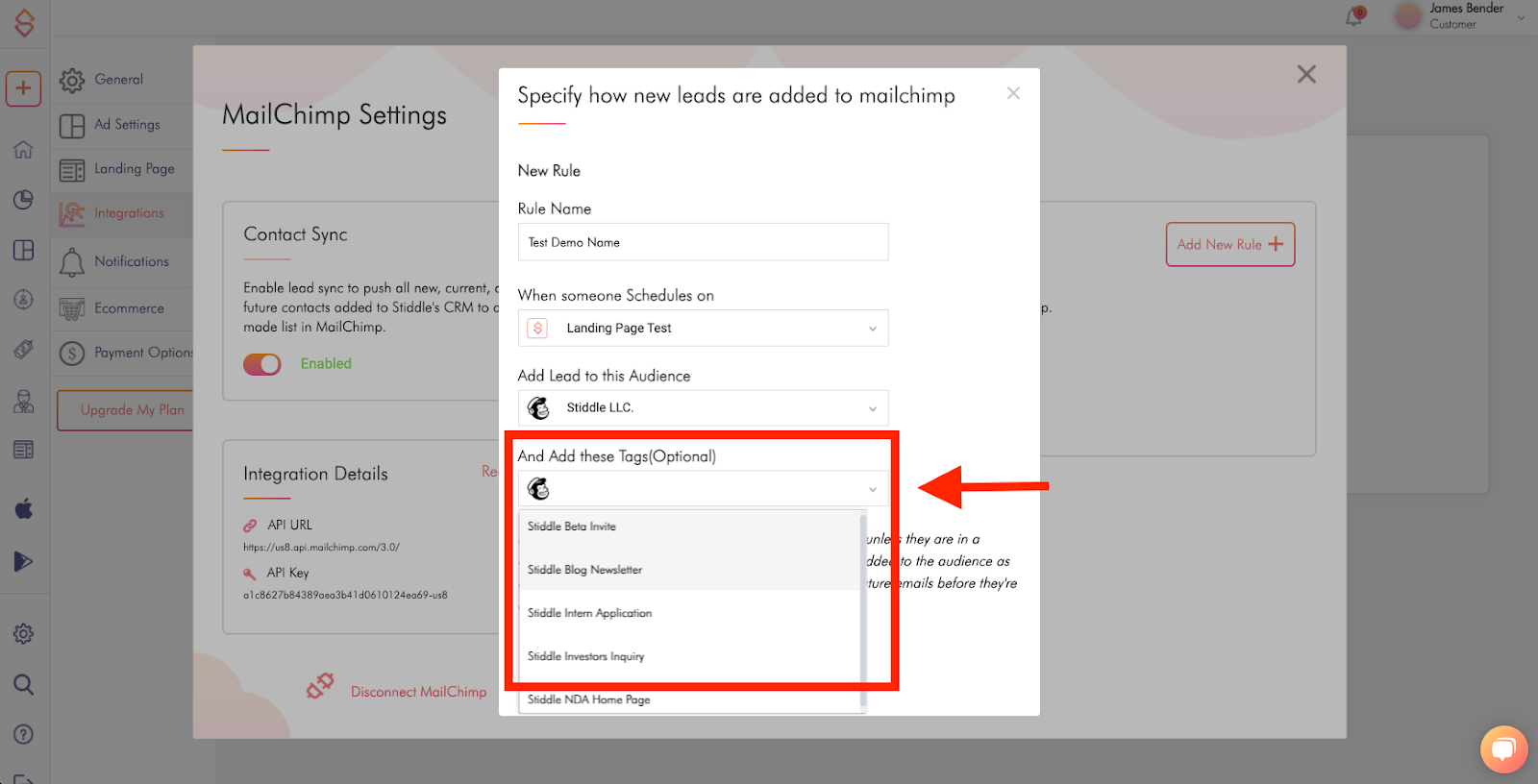Click the plus create button in left sidebar

tap(23, 88)
